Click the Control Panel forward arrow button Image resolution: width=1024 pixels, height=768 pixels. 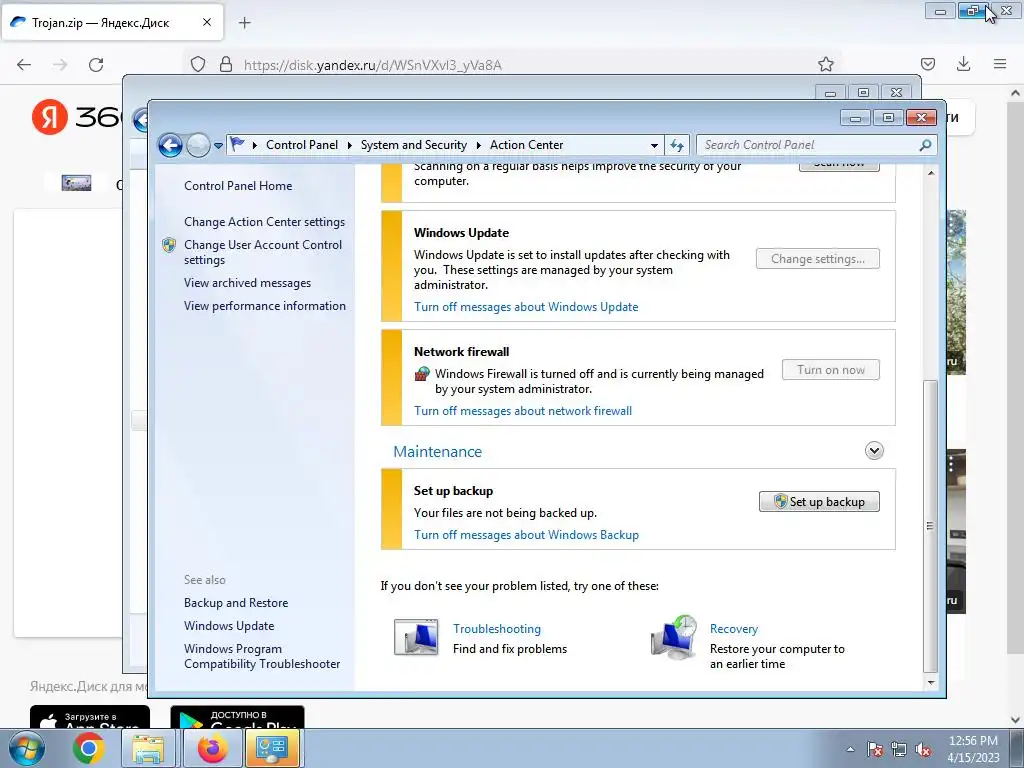tap(198, 145)
